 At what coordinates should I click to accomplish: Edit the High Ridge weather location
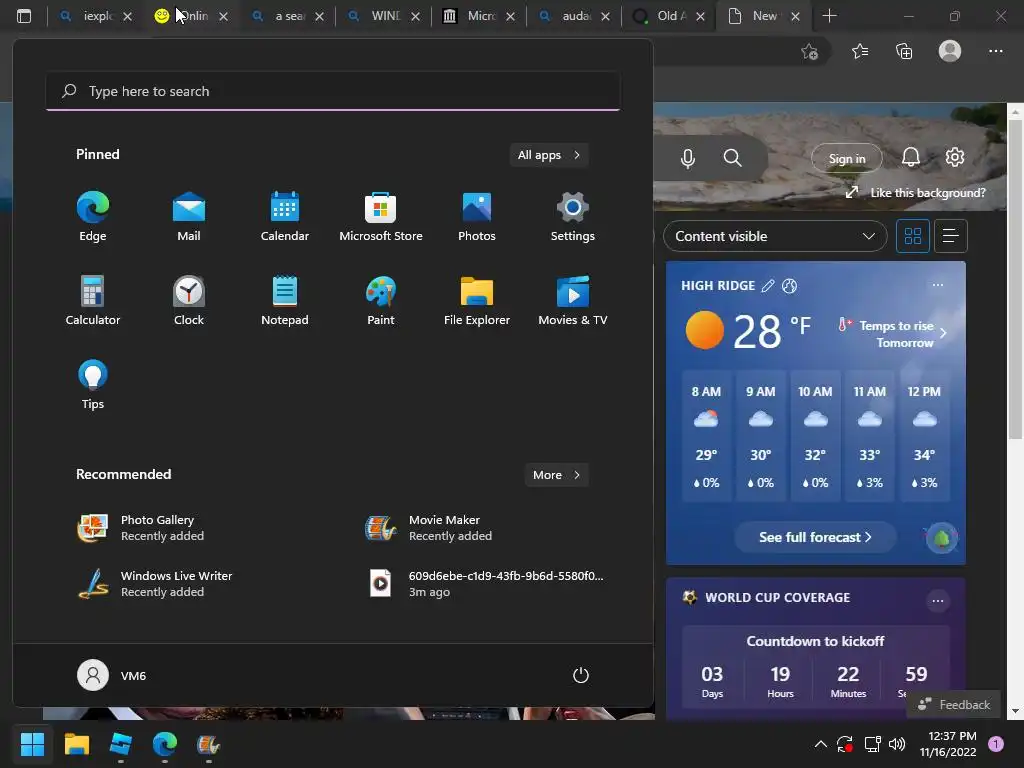tap(768, 286)
